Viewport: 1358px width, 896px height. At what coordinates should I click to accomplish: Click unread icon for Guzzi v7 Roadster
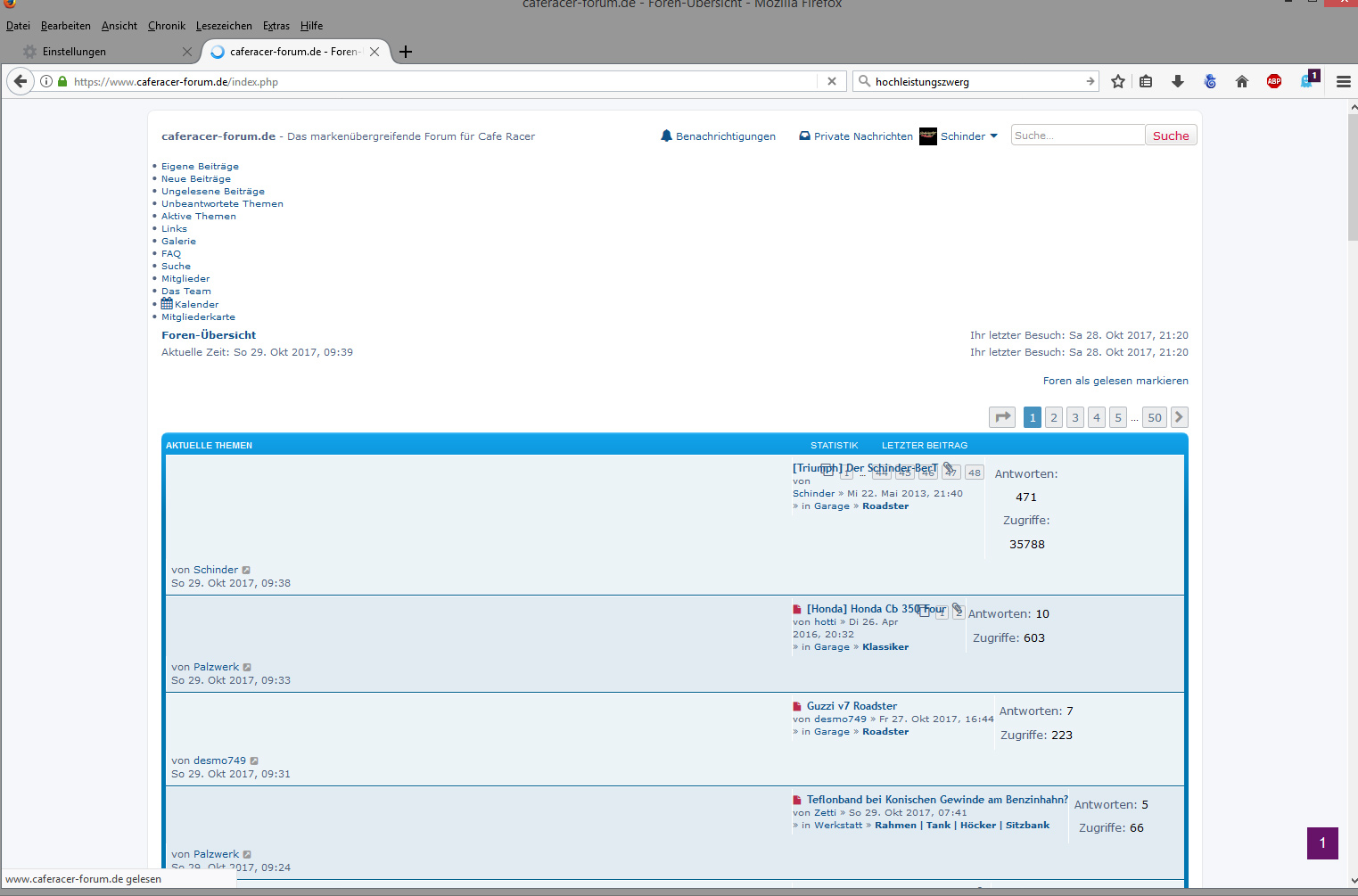click(x=797, y=706)
